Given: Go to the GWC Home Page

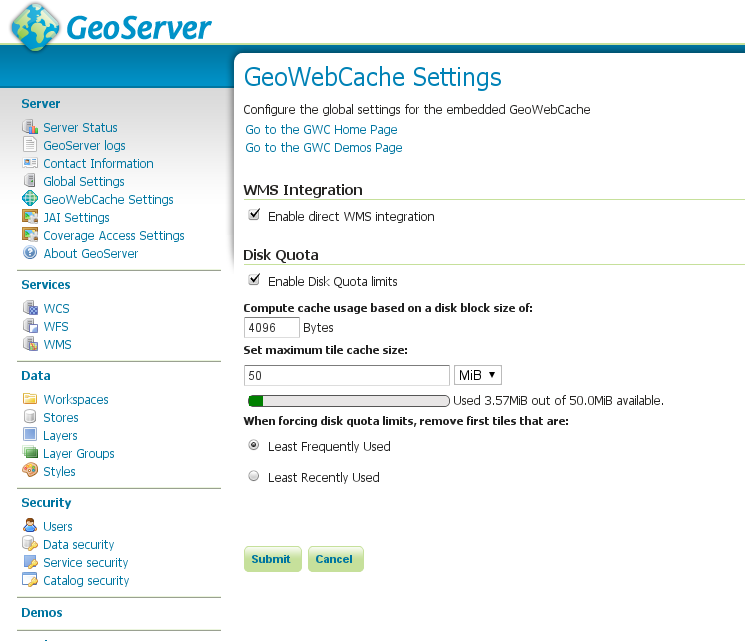Looking at the screenshot, I should 321,130.
